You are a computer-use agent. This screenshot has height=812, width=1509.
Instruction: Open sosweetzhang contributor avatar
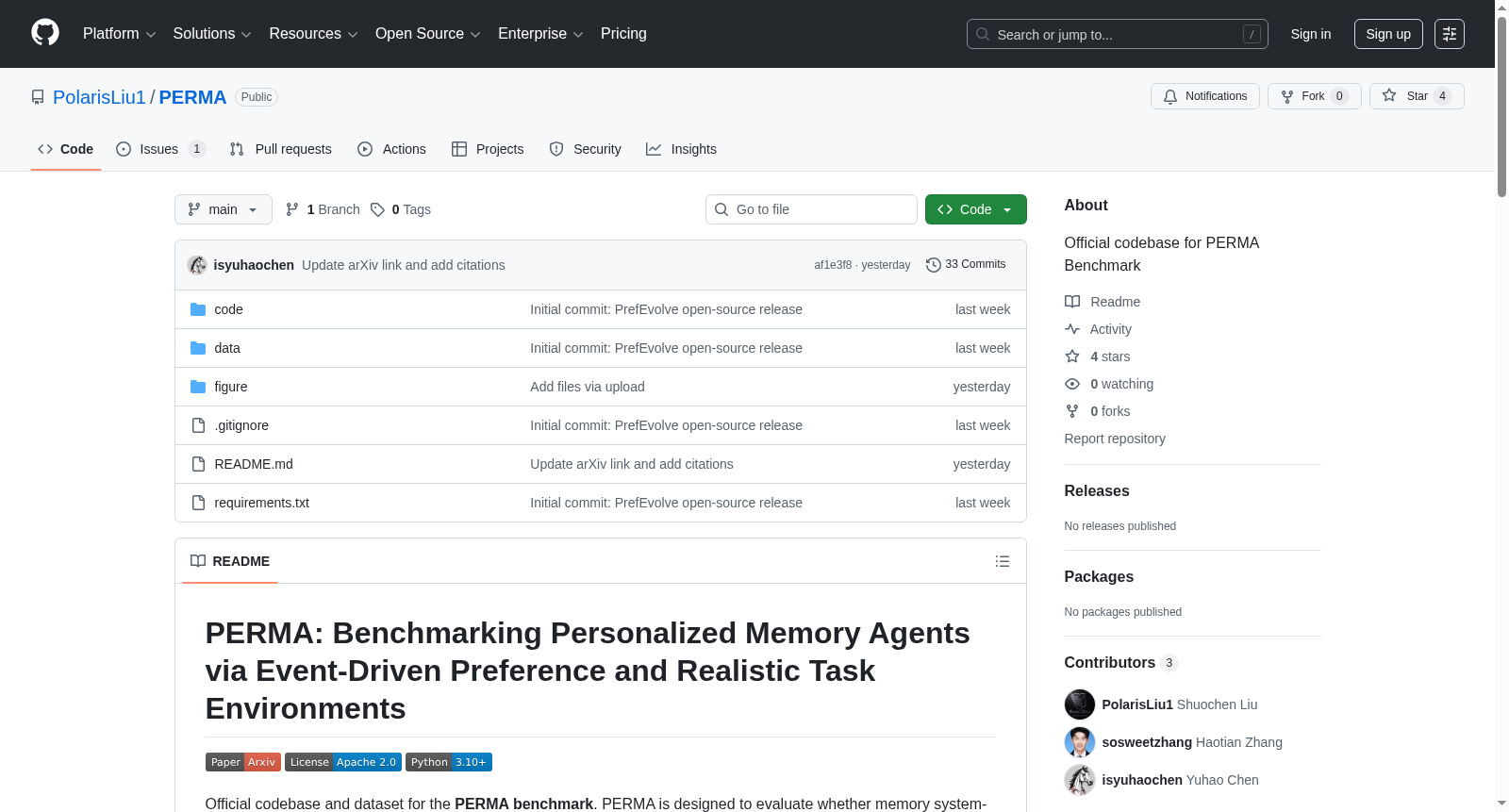click(1080, 742)
